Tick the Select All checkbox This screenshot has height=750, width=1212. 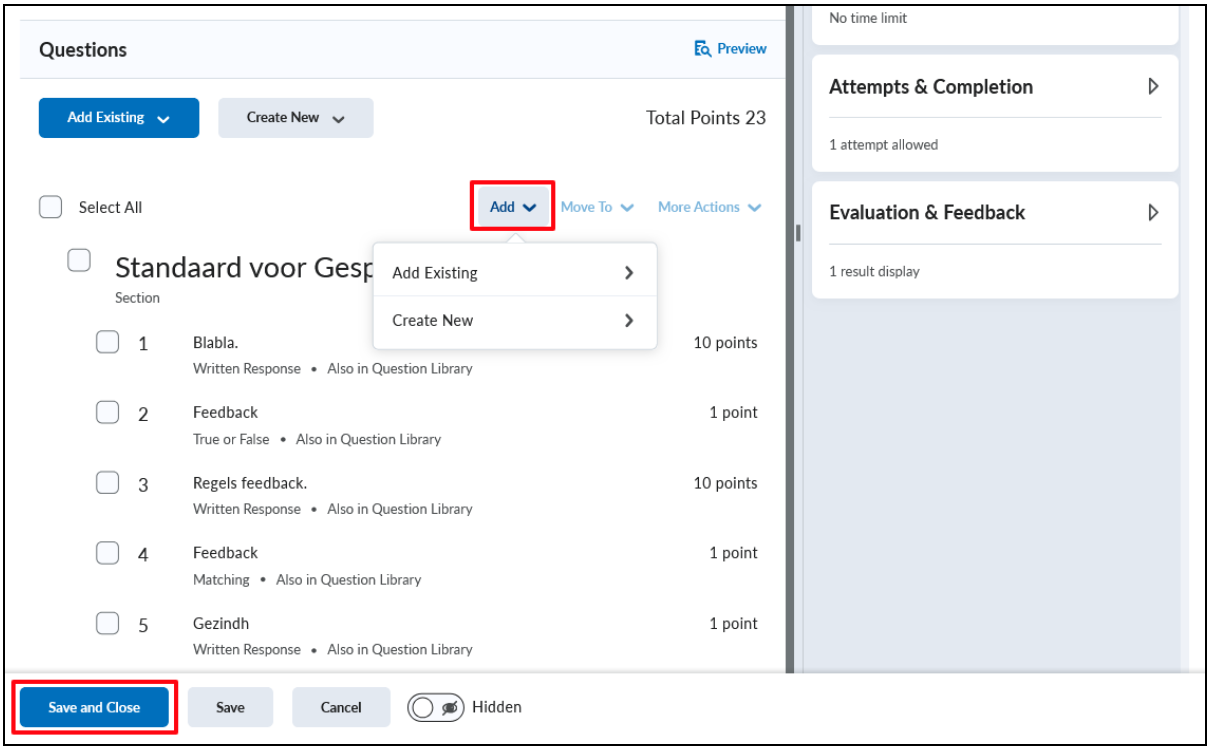[50, 207]
